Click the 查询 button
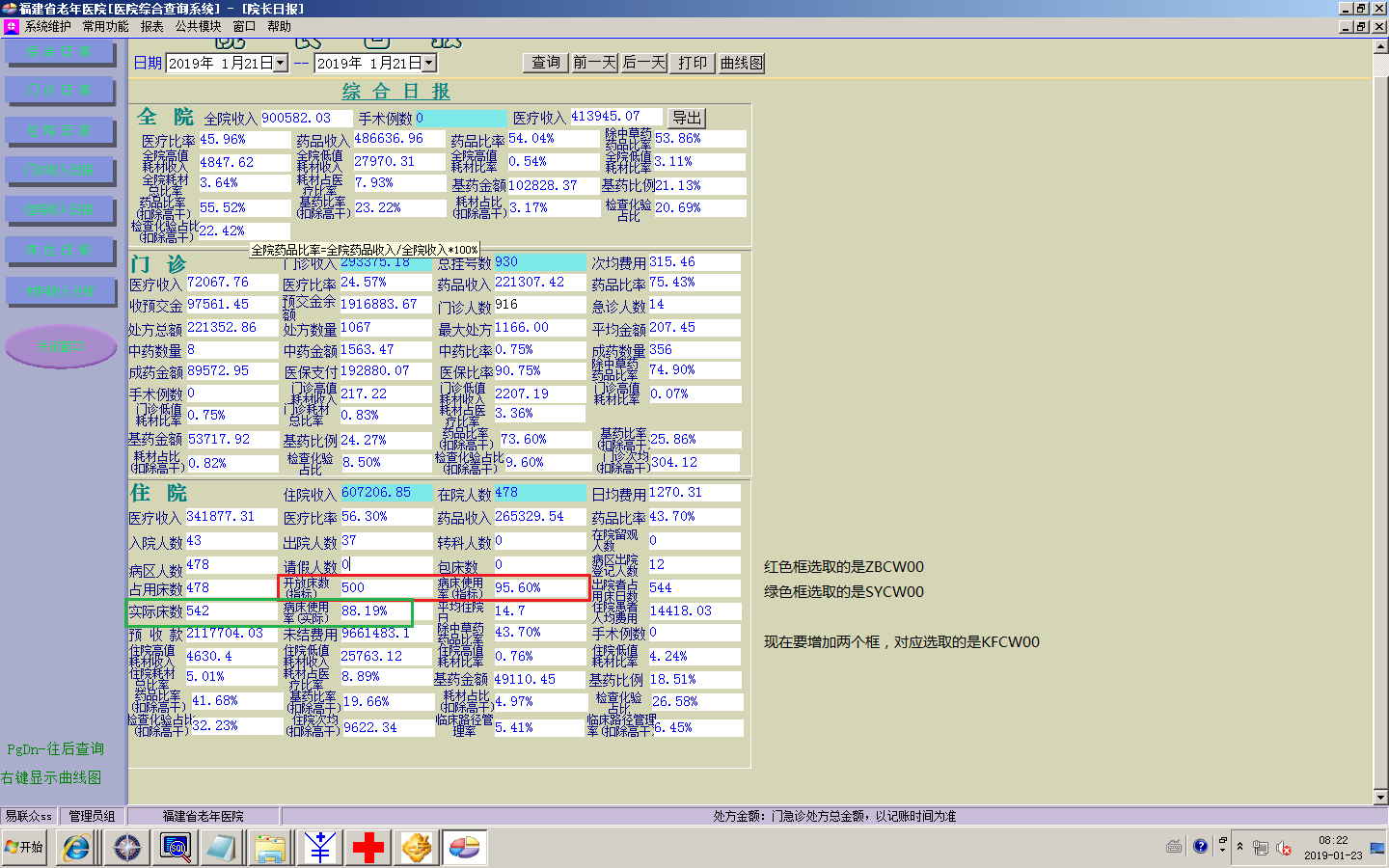 (x=546, y=63)
